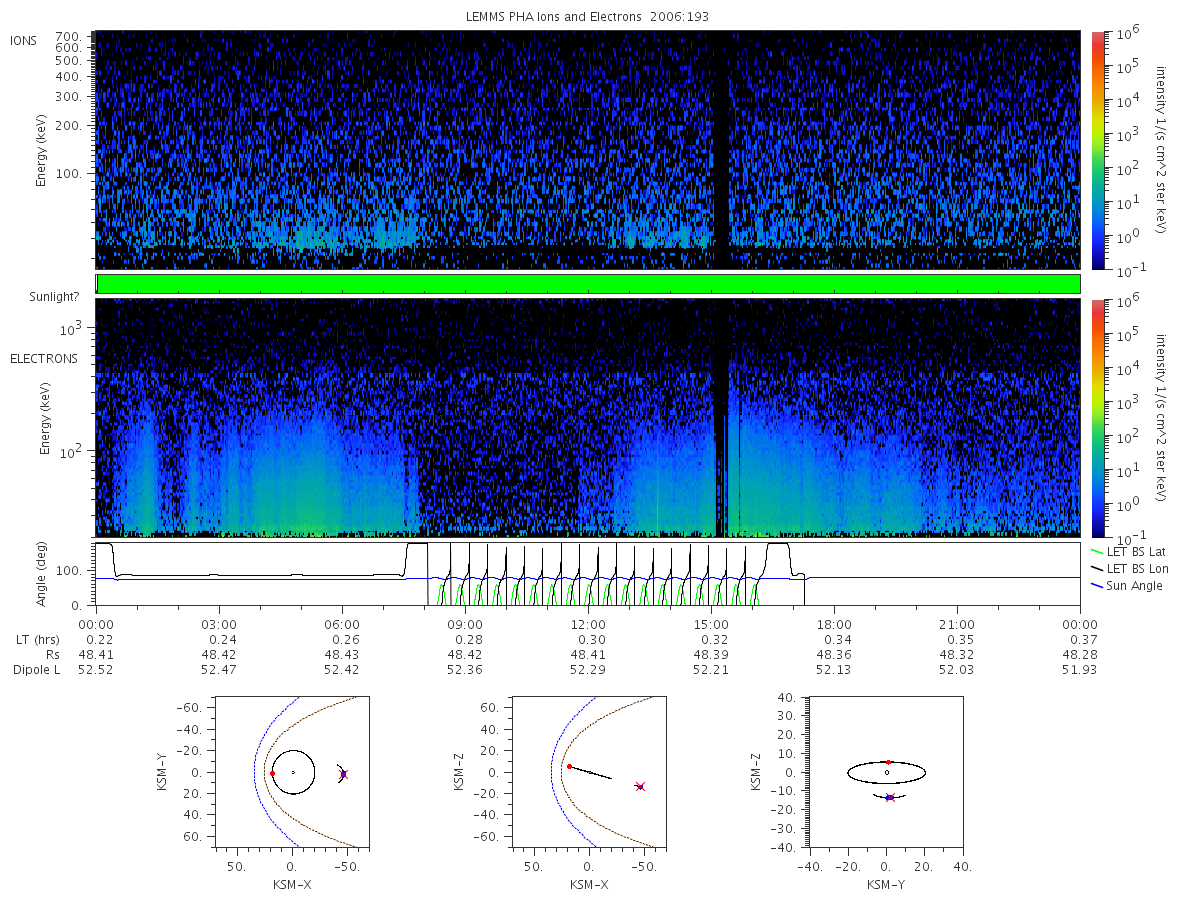Click the "LT (hrs)" row label

37,640
